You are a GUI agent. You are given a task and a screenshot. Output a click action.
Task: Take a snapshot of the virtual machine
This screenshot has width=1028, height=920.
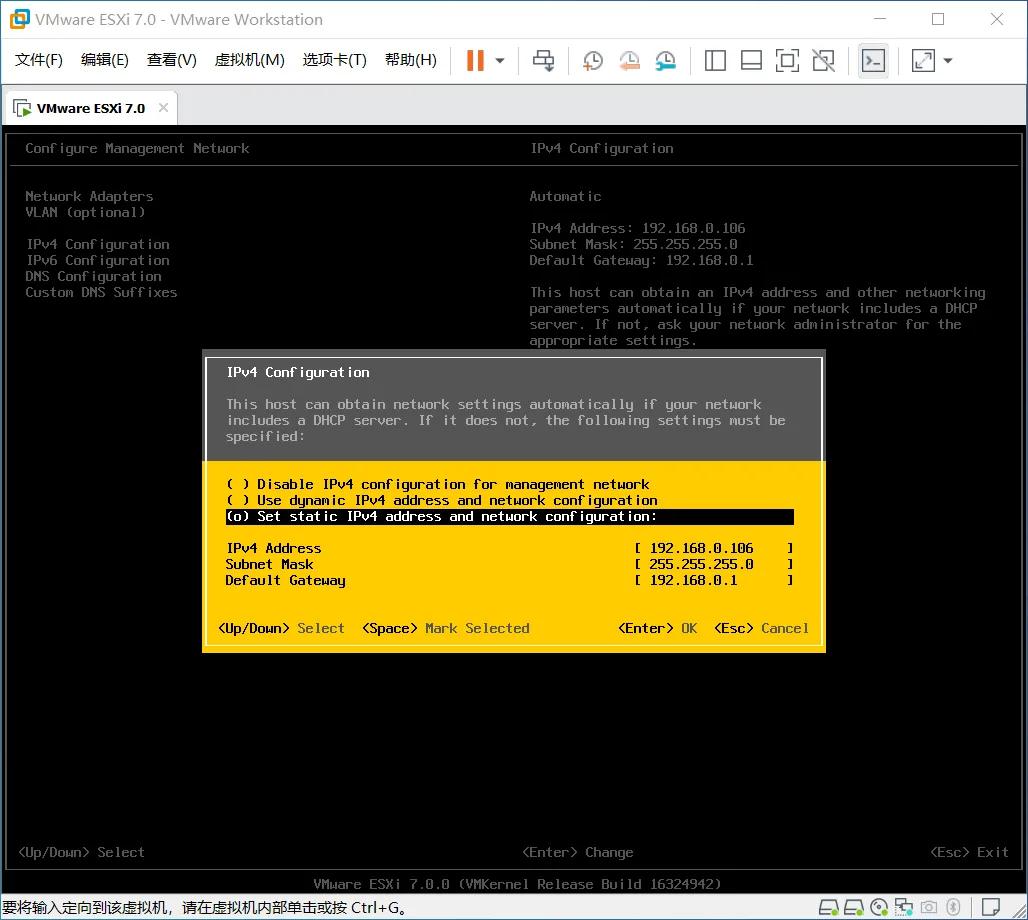[593, 61]
